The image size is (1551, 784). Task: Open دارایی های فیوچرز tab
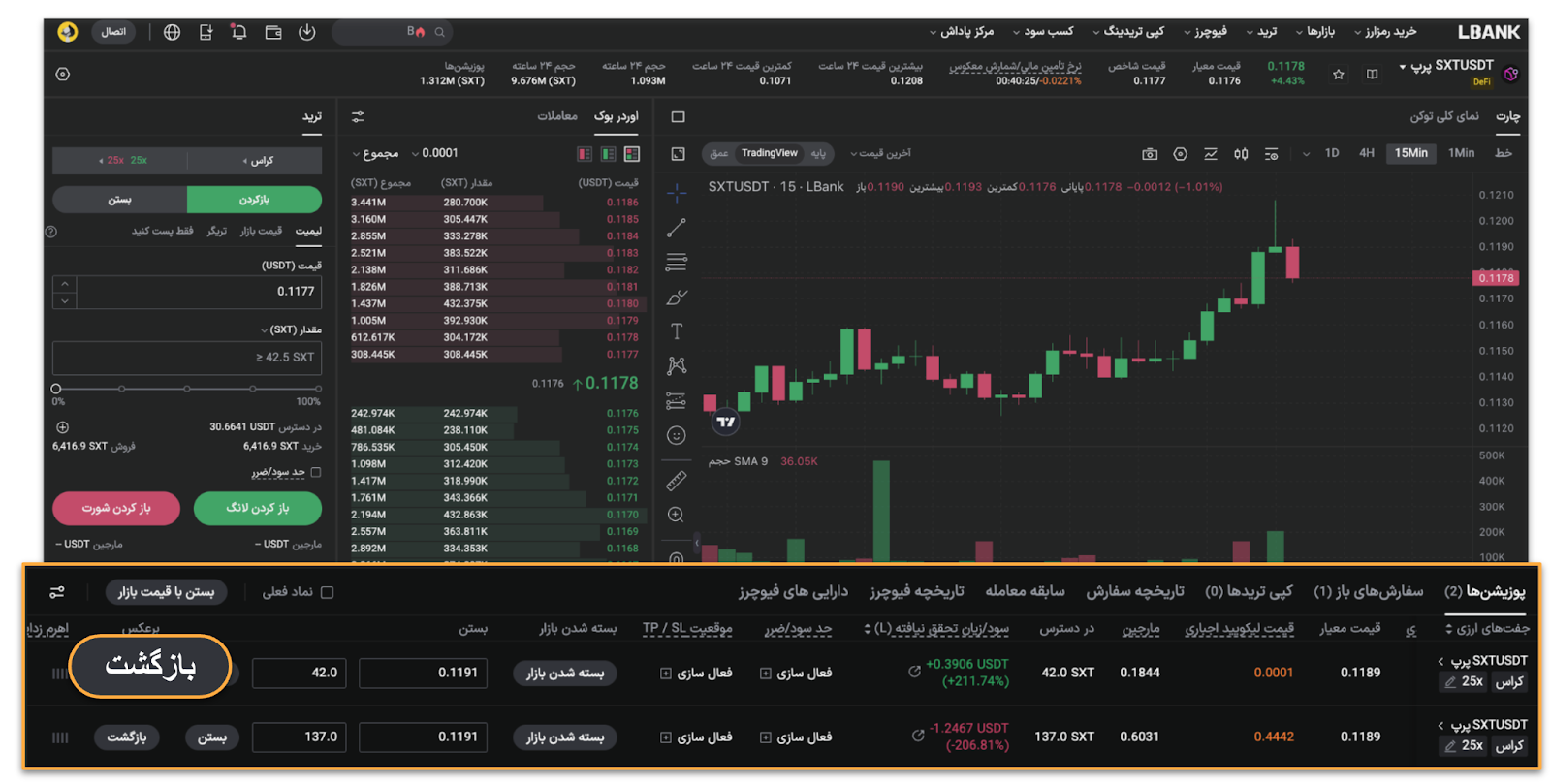[793, 591]
